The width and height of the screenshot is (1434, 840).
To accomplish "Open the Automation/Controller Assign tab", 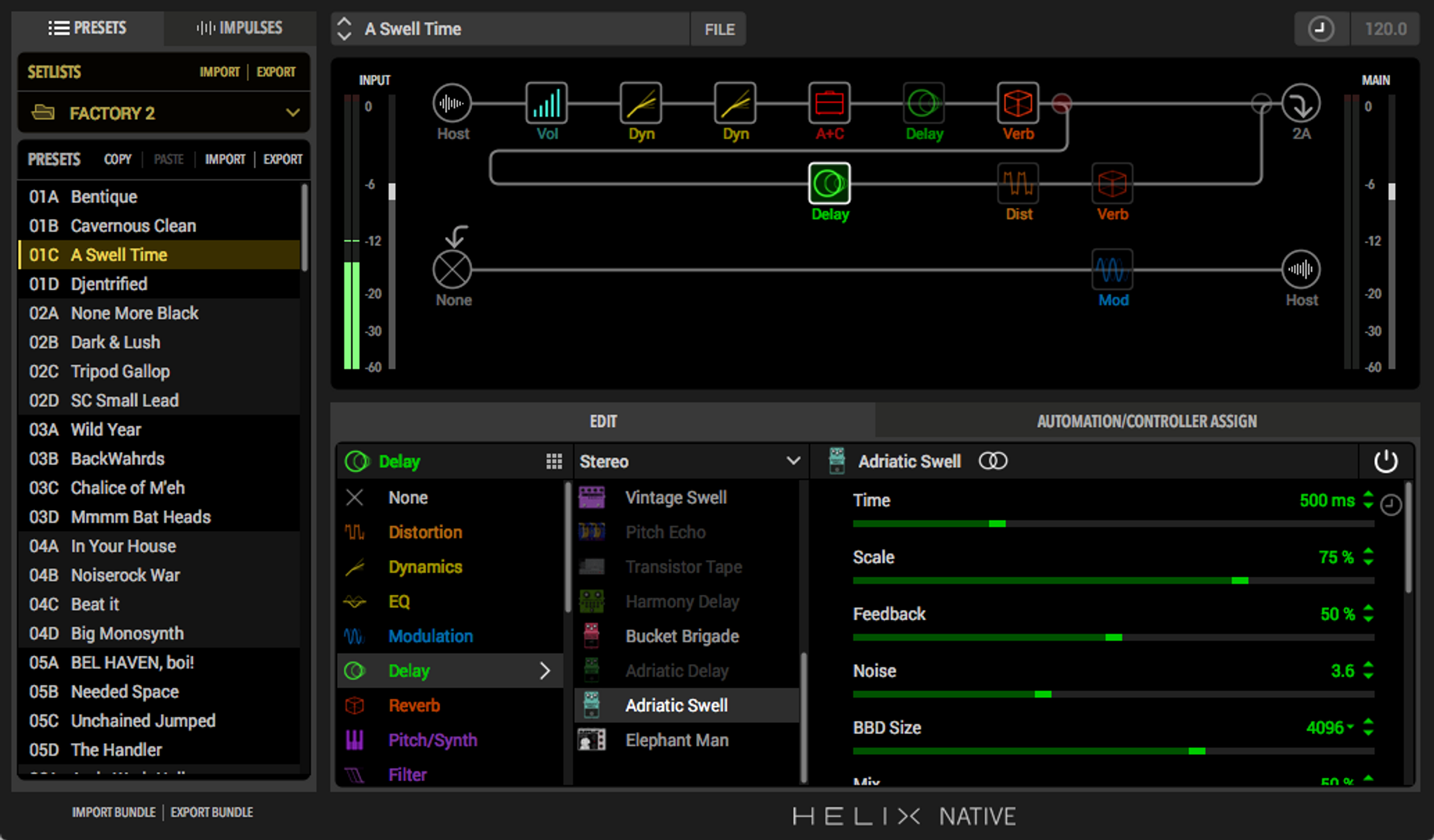I will 1146,422.
